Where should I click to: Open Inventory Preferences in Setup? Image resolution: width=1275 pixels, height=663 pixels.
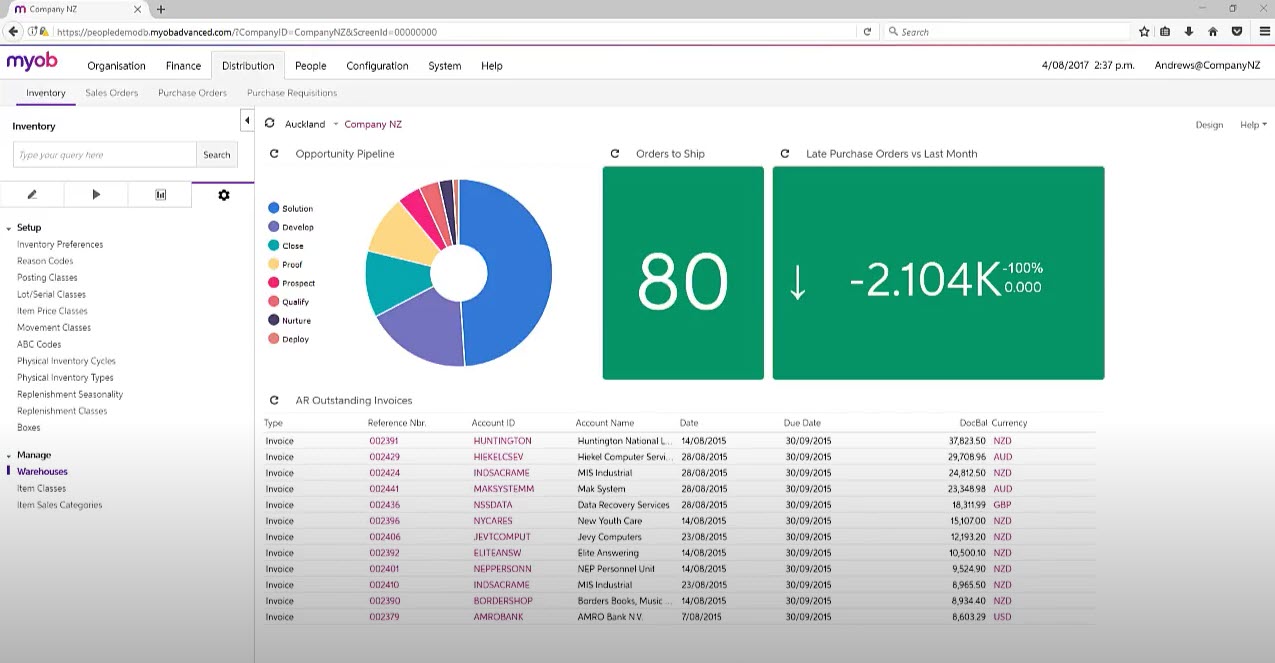[x=60, y=244]
